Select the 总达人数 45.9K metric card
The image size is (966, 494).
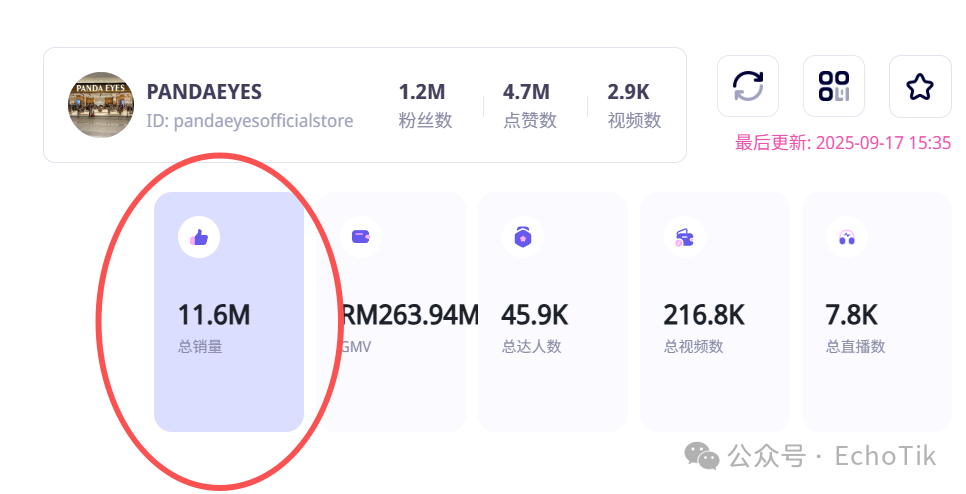[x=553, y=312]
